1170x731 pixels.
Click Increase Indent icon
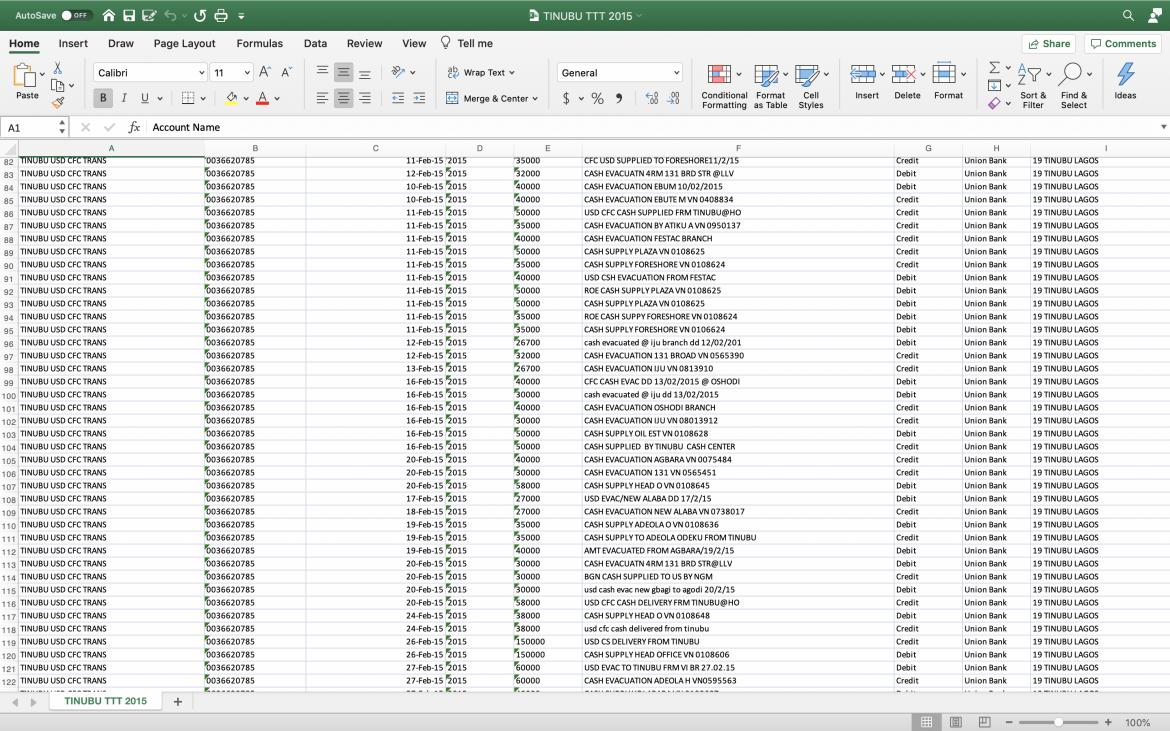pyautogui.click(x=419, y=98)
